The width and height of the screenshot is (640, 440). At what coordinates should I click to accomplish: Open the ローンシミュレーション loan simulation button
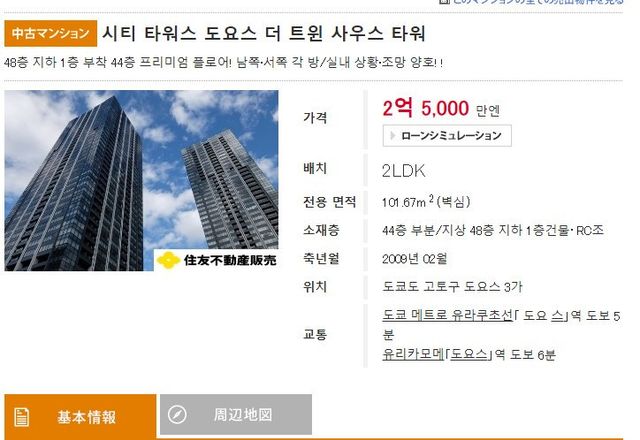point(447,136)
